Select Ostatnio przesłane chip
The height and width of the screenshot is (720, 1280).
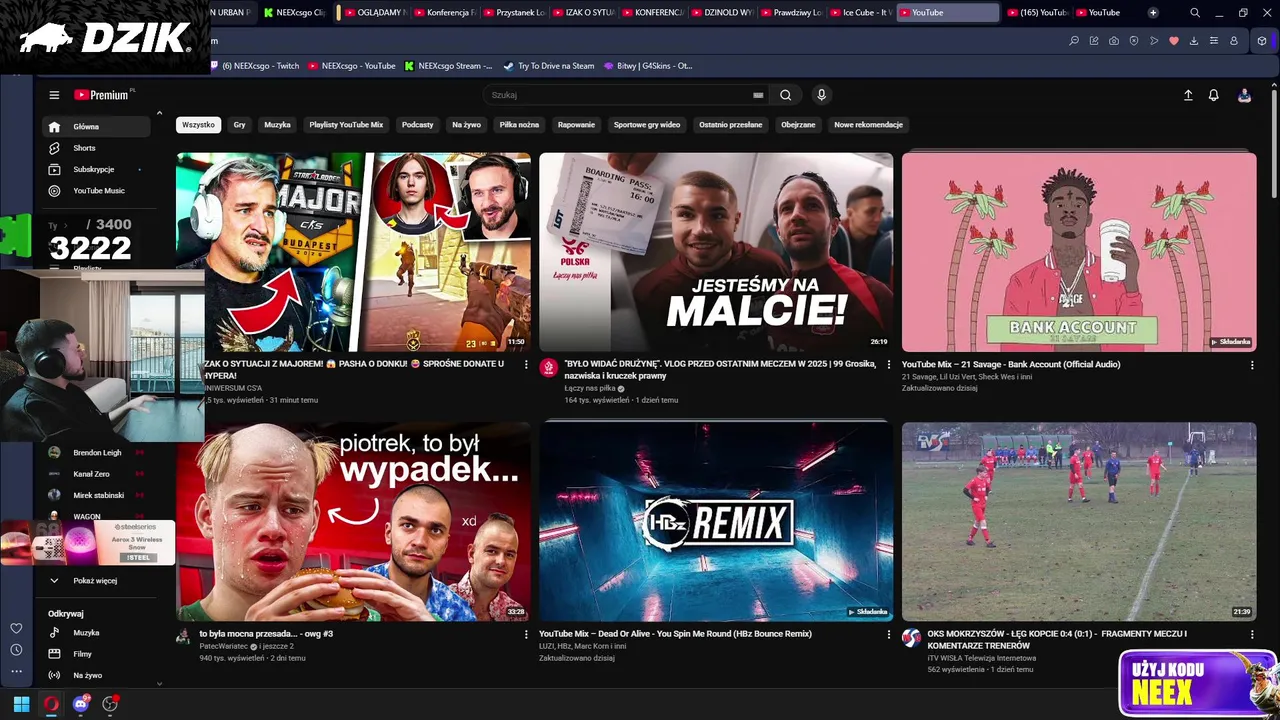[730, 125]
